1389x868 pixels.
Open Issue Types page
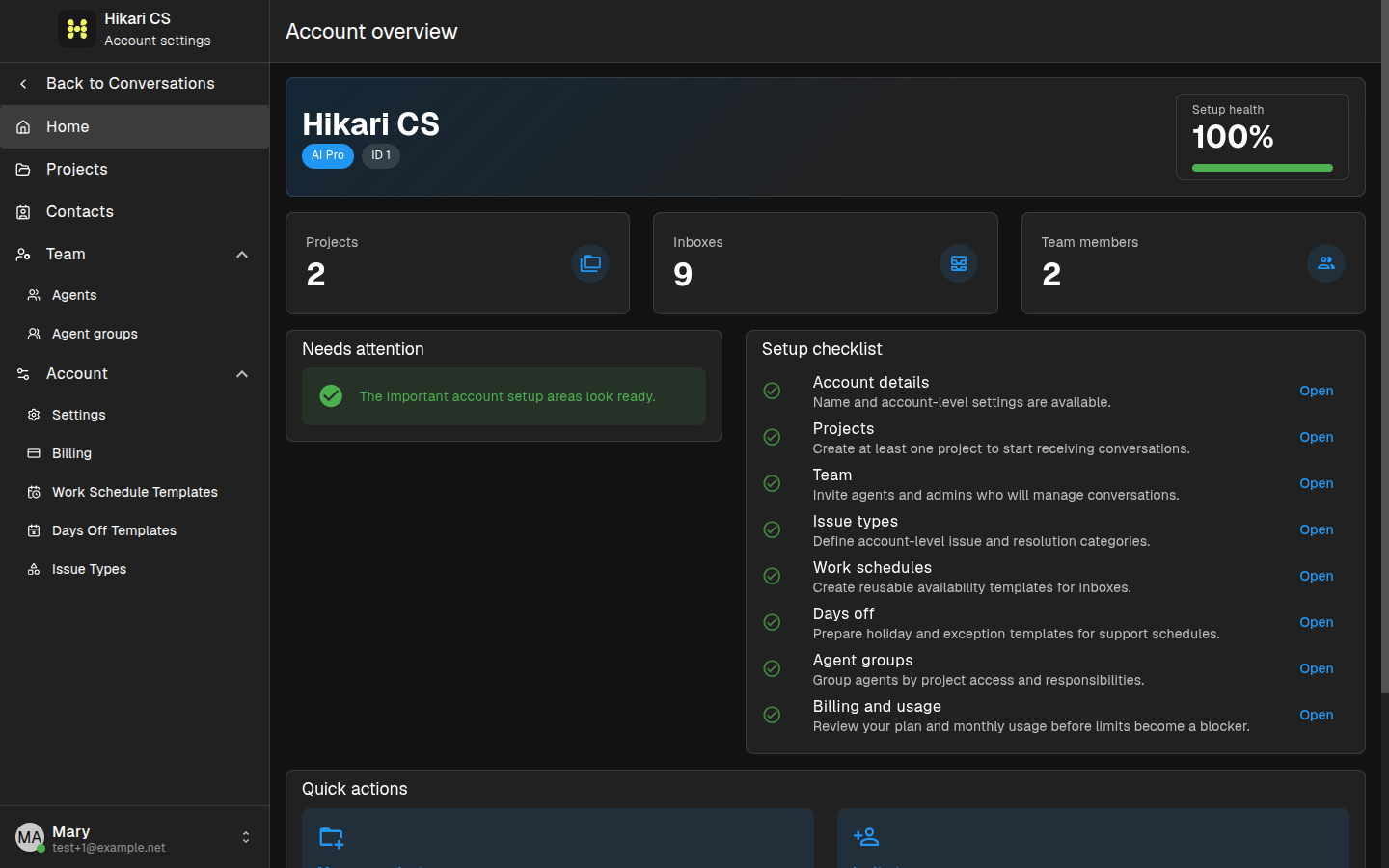pyautogui.click(x=134, y=569)
